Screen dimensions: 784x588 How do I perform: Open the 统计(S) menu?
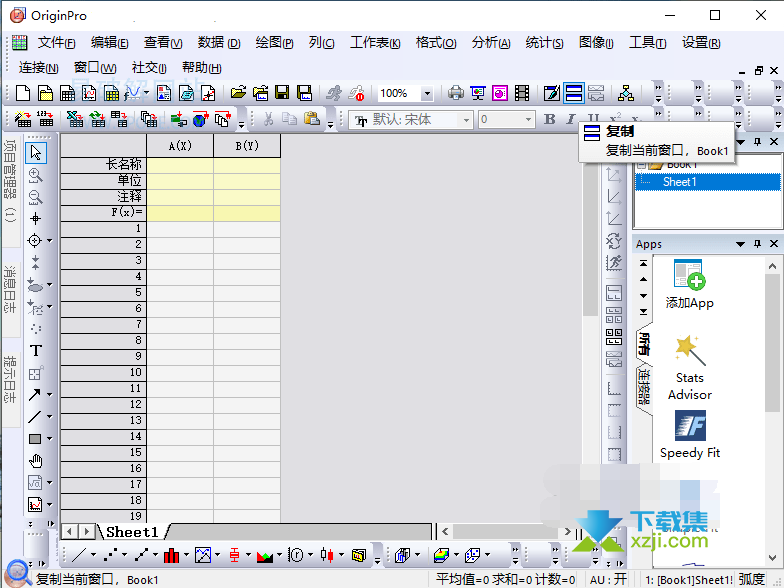(x=544, y=43)
